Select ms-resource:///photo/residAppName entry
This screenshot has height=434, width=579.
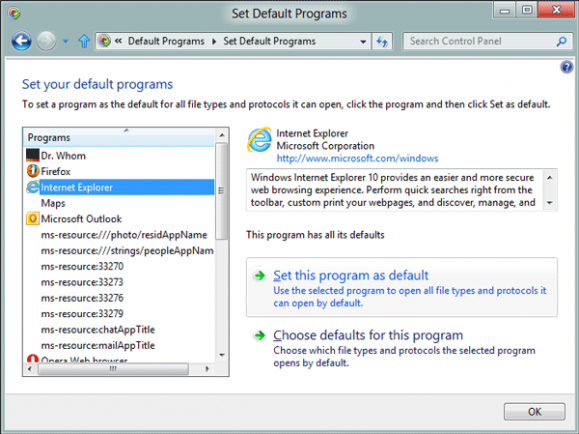point(124,235)
